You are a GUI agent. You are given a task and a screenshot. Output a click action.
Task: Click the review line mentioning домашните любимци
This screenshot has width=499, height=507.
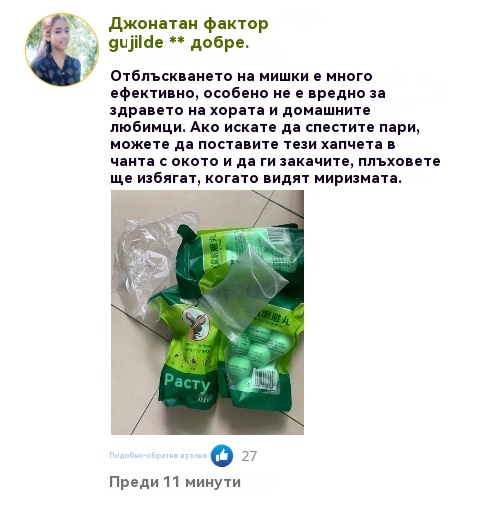[240, 111]
